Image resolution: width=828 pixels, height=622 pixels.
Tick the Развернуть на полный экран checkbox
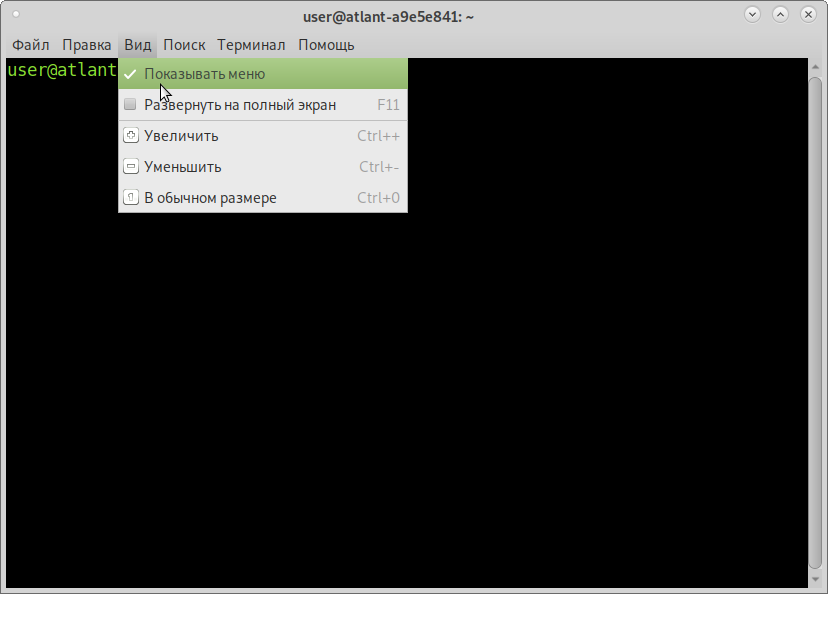click(130, 104)
